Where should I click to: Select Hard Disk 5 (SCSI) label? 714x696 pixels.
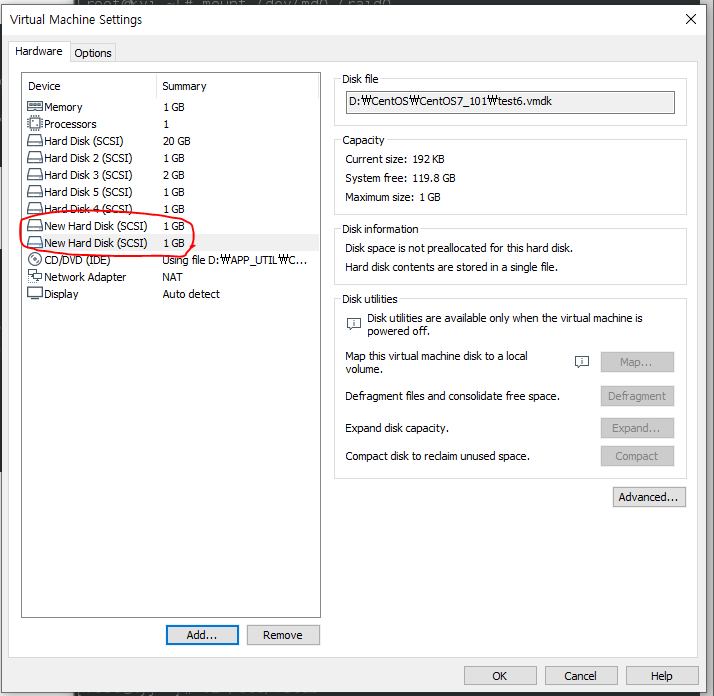(88, 192)
